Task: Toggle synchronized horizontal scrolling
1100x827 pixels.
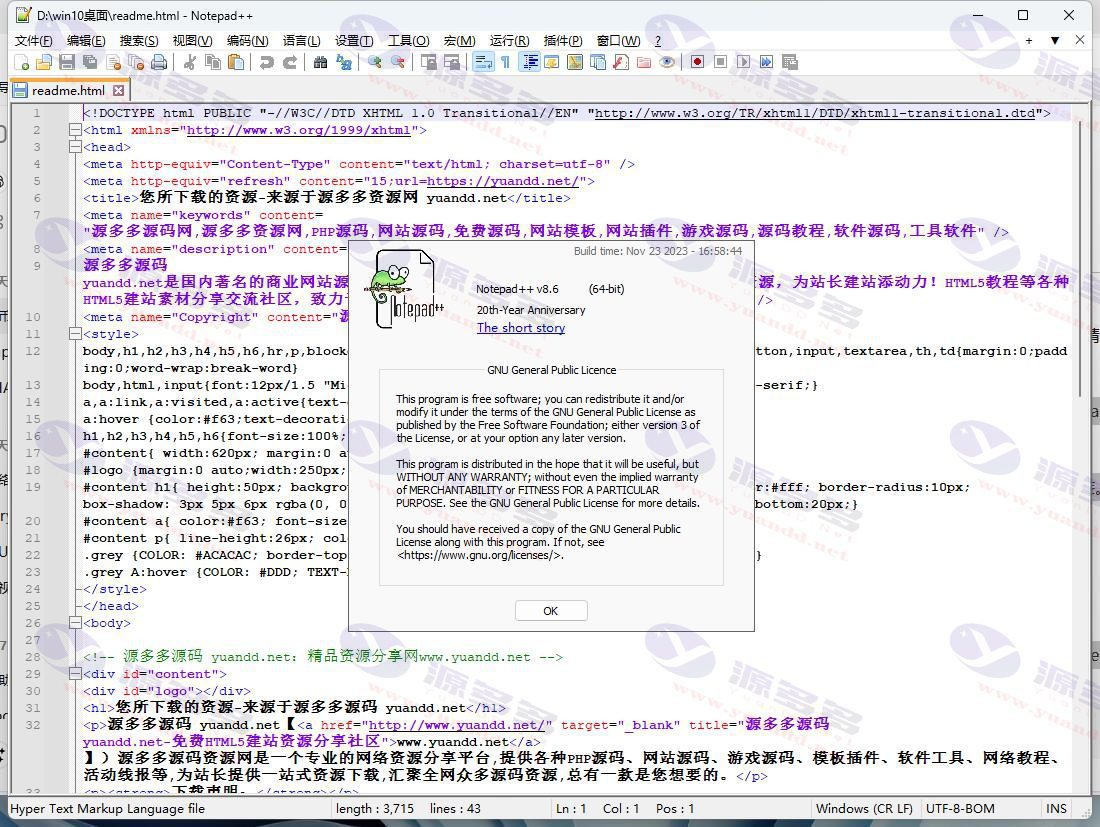Action: coord(452,62)
